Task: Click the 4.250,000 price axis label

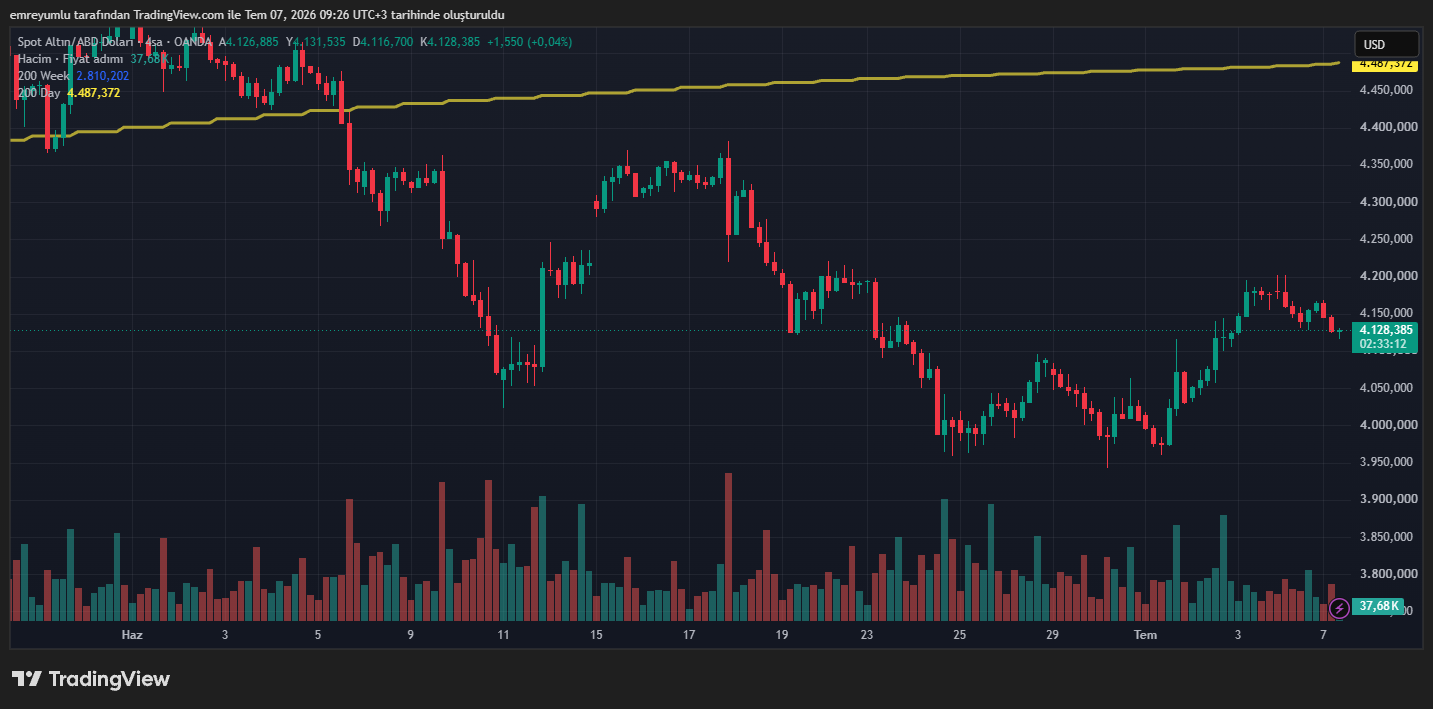Action: tap(1386, 239)
